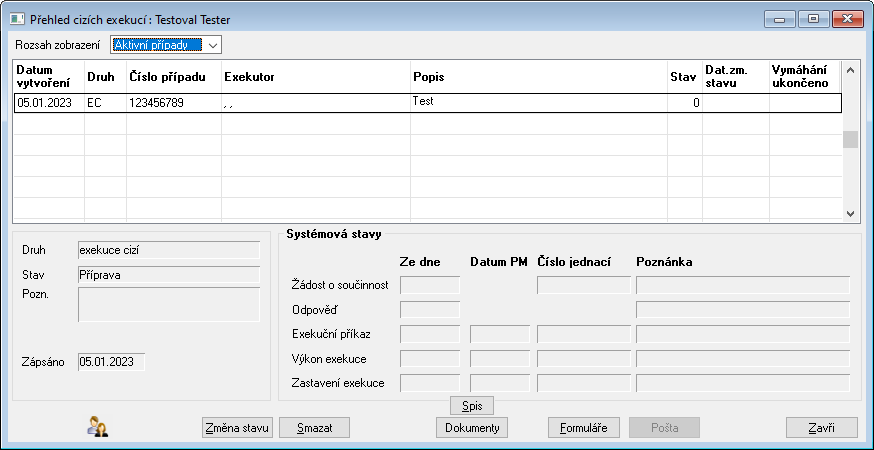Click Exekuční příkaz Datum PM field
The width and height of the screenshot is (874, 450).
(500, 334)
